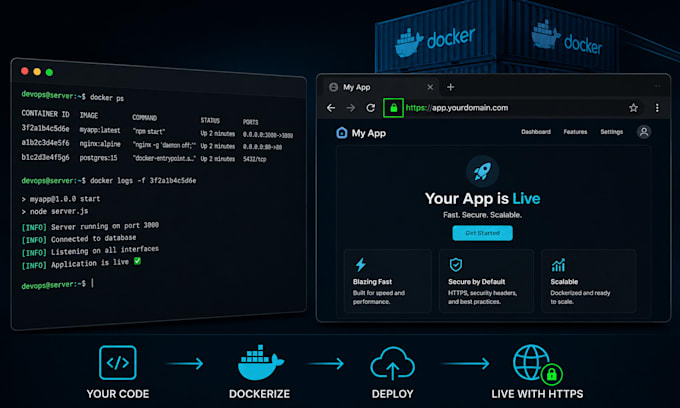Click the red close dot in terminal
Viewport: 680px width, 408px height.
[x=25, y=71]
